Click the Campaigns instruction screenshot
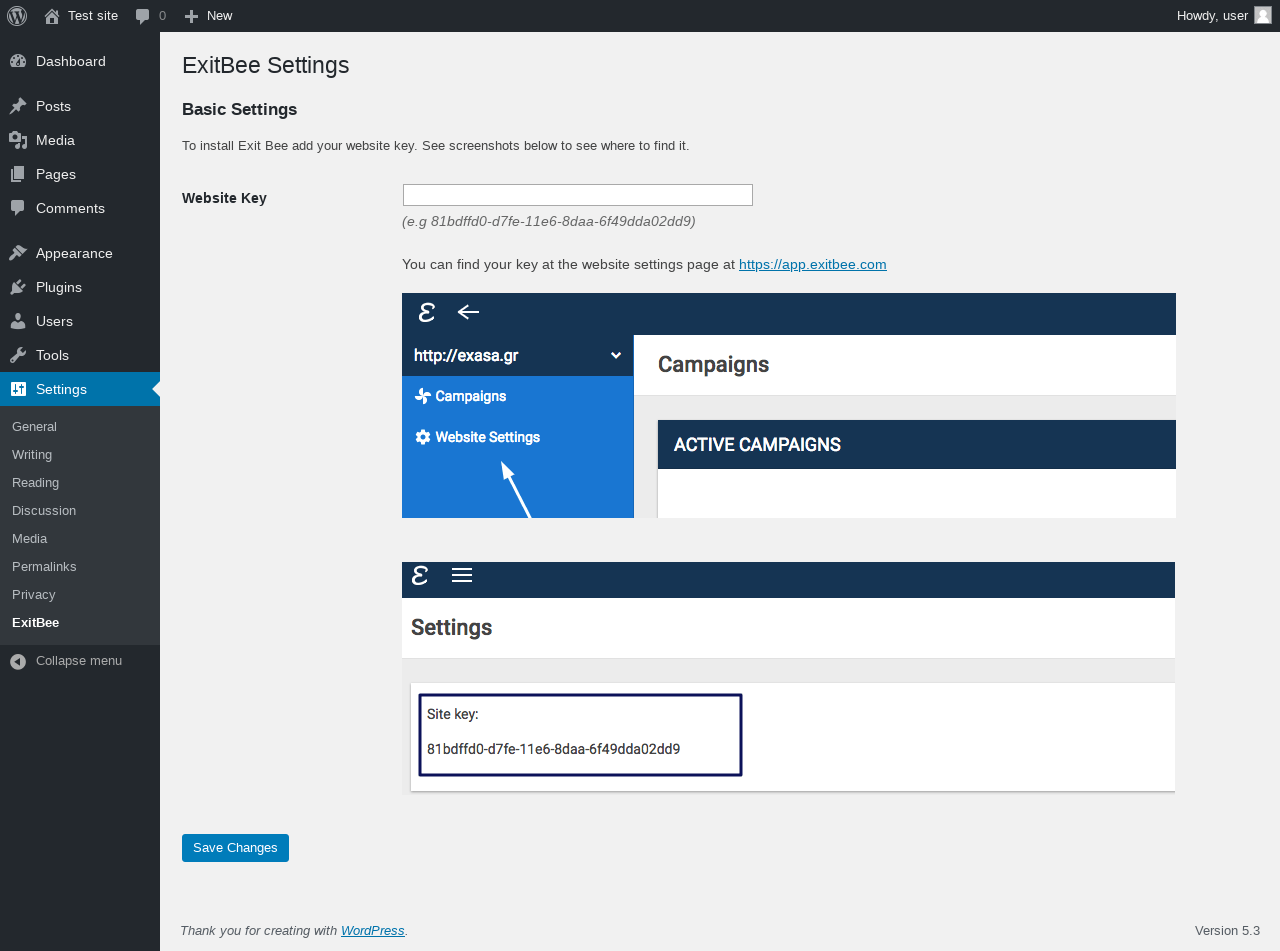This screenshot has width=1280, height=951. coord(789,405)
